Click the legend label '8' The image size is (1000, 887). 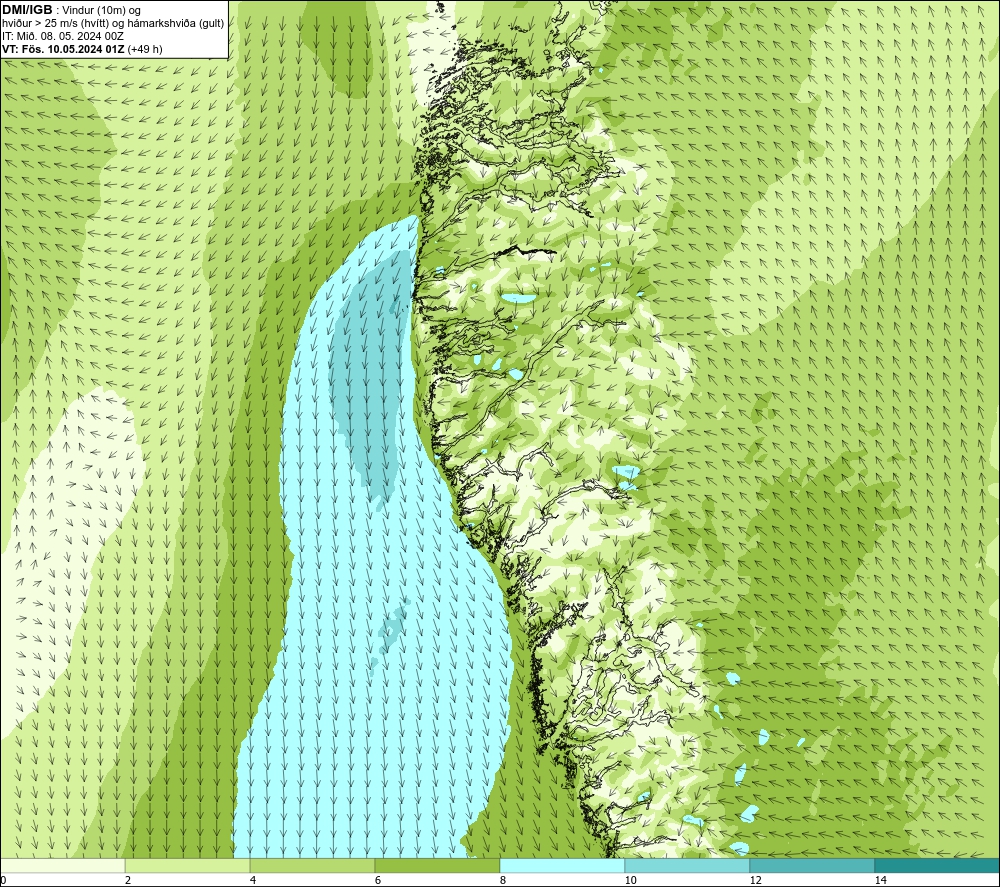pyautogui.click(x=503, y=880)
